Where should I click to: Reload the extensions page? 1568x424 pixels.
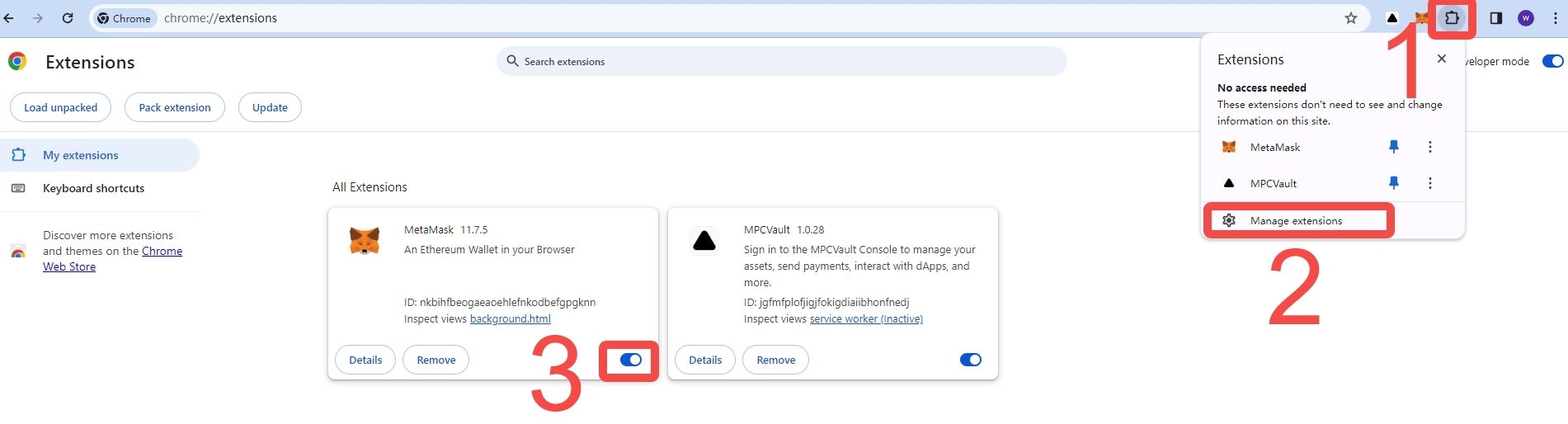(x=68, y=18)
